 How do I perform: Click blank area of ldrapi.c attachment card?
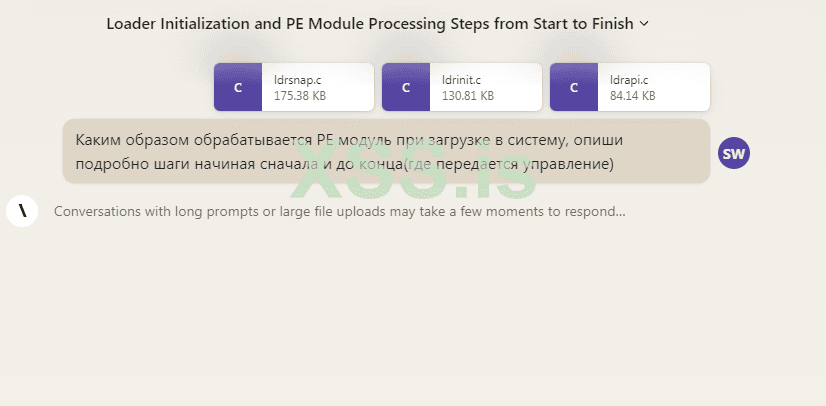[x=683, y=87]
